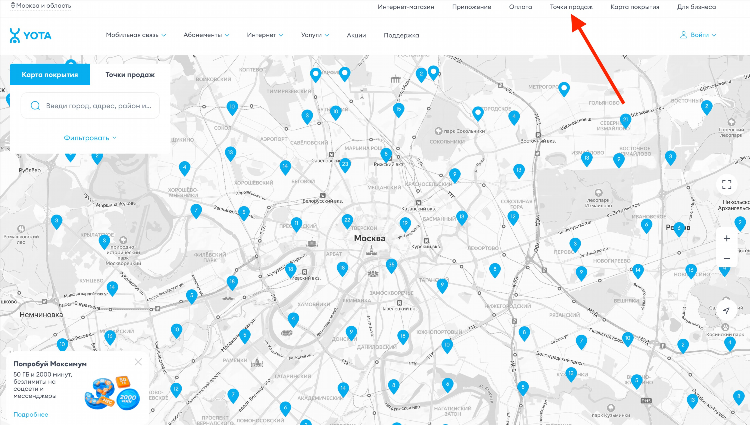Open Поддержка menu item
Image resolution: width=750 pixels, height=425 pixels.
pyautogui.click(x=401, y=35)
